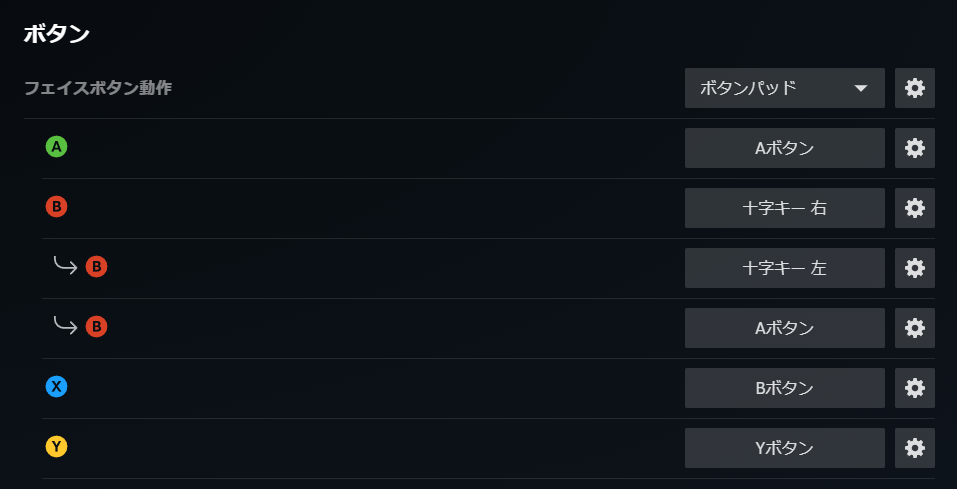
Task: Open gear settings next to 十字キー 右
Action: point(914,208)
